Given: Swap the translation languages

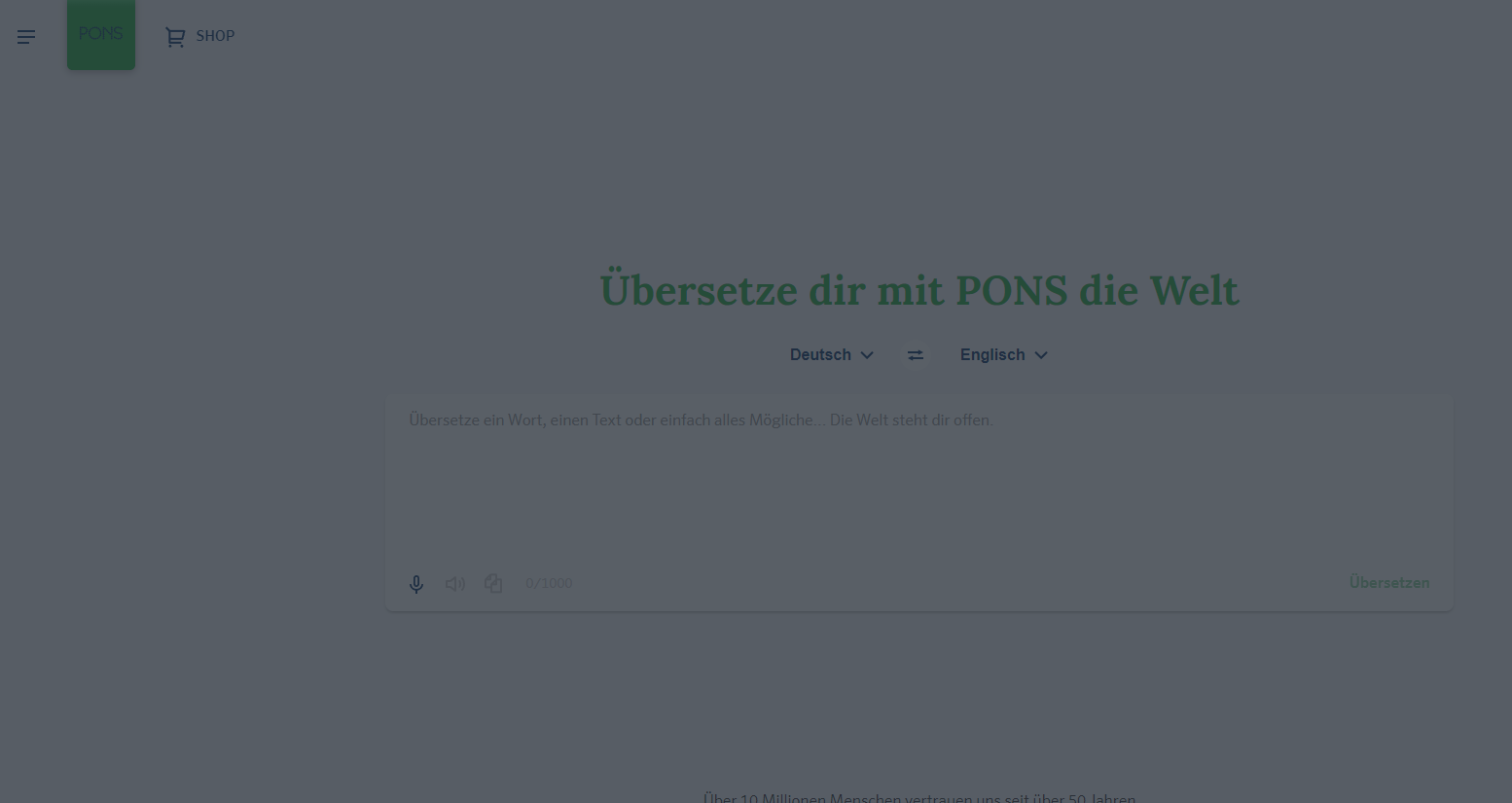Looking at the screenshot, I should tap(916, 355).
